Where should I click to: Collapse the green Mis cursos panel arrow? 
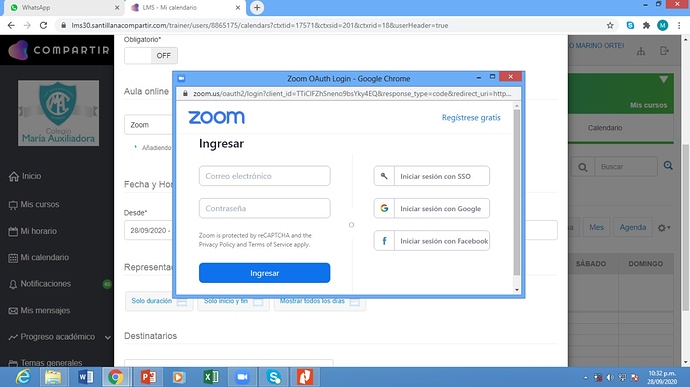click(x=664, y=80)
